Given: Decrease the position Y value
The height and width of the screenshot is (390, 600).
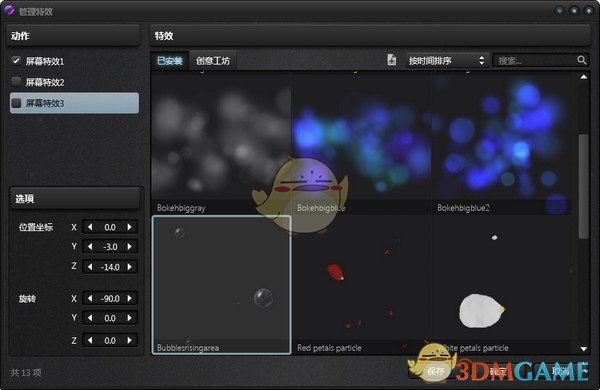Looking at the screenshot, I should [90, 246].
